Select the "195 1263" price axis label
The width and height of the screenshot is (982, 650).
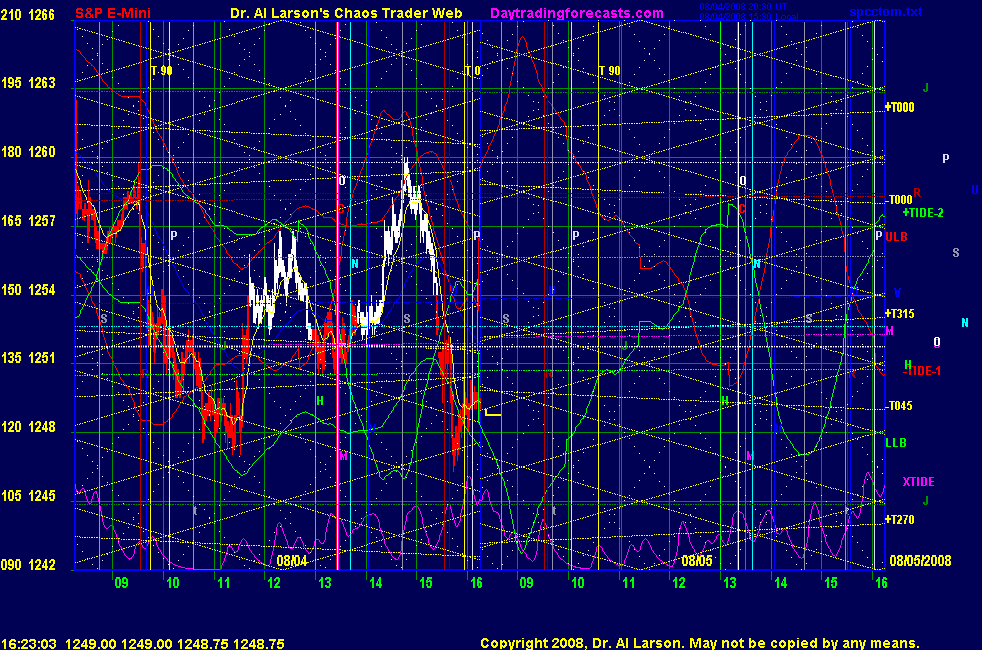pos(28,83)
